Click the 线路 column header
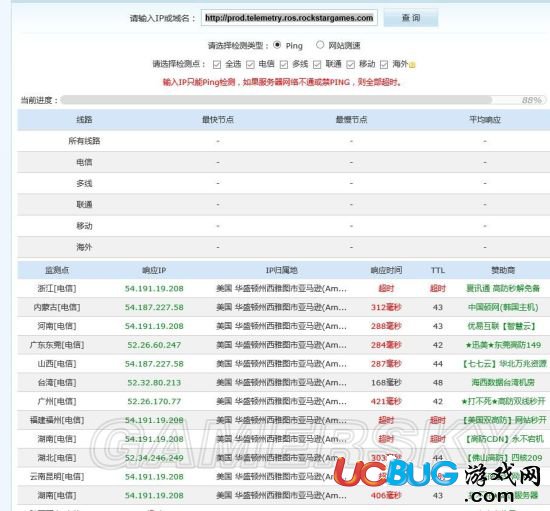This screenshot has width=550, height=511. pos(84,120)
